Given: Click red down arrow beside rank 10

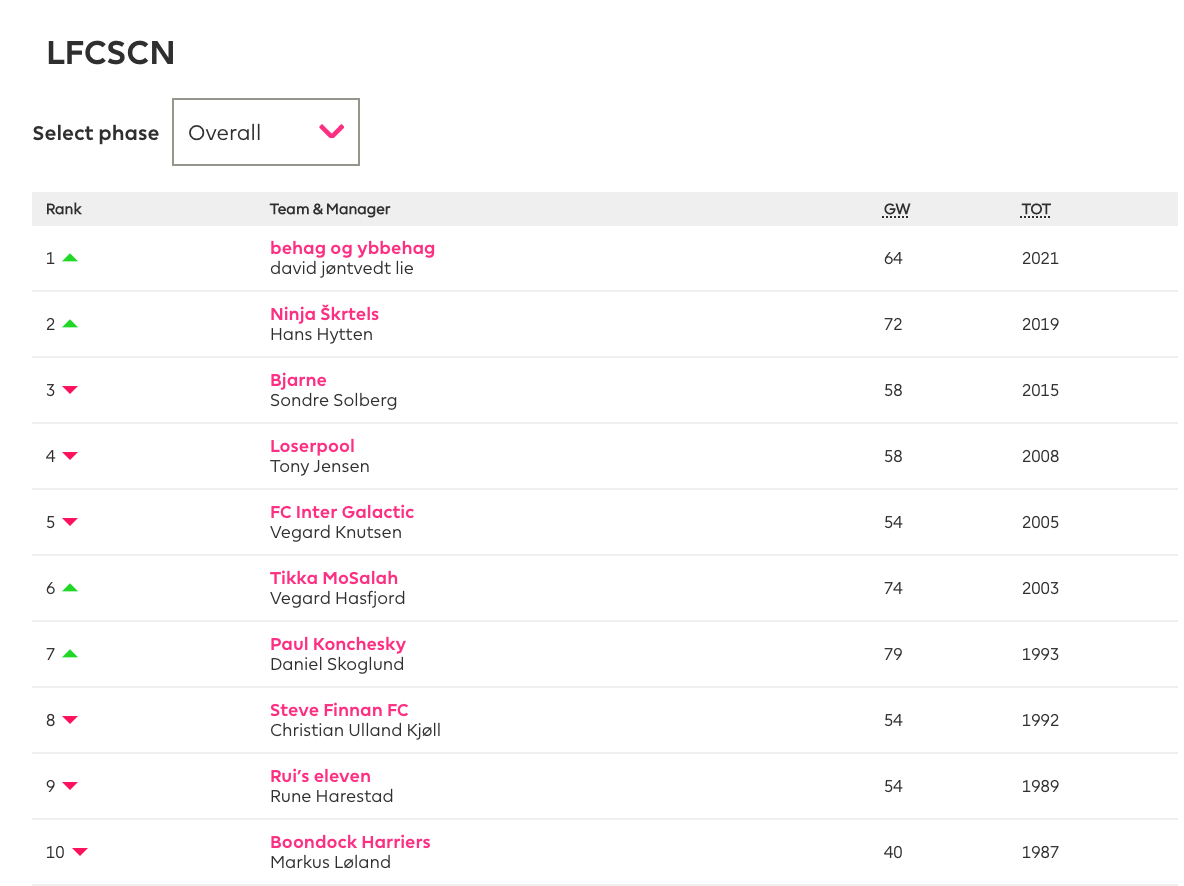Looking at the screenshot, I should coord(80,852).
